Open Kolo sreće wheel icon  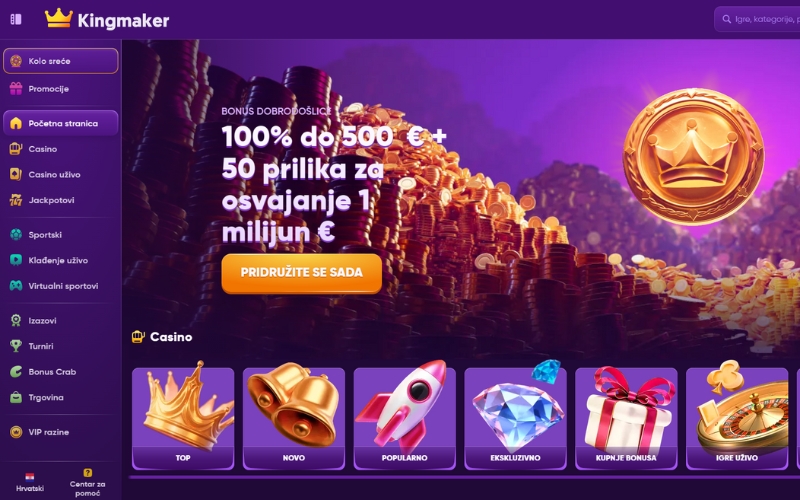coord(16,61)
